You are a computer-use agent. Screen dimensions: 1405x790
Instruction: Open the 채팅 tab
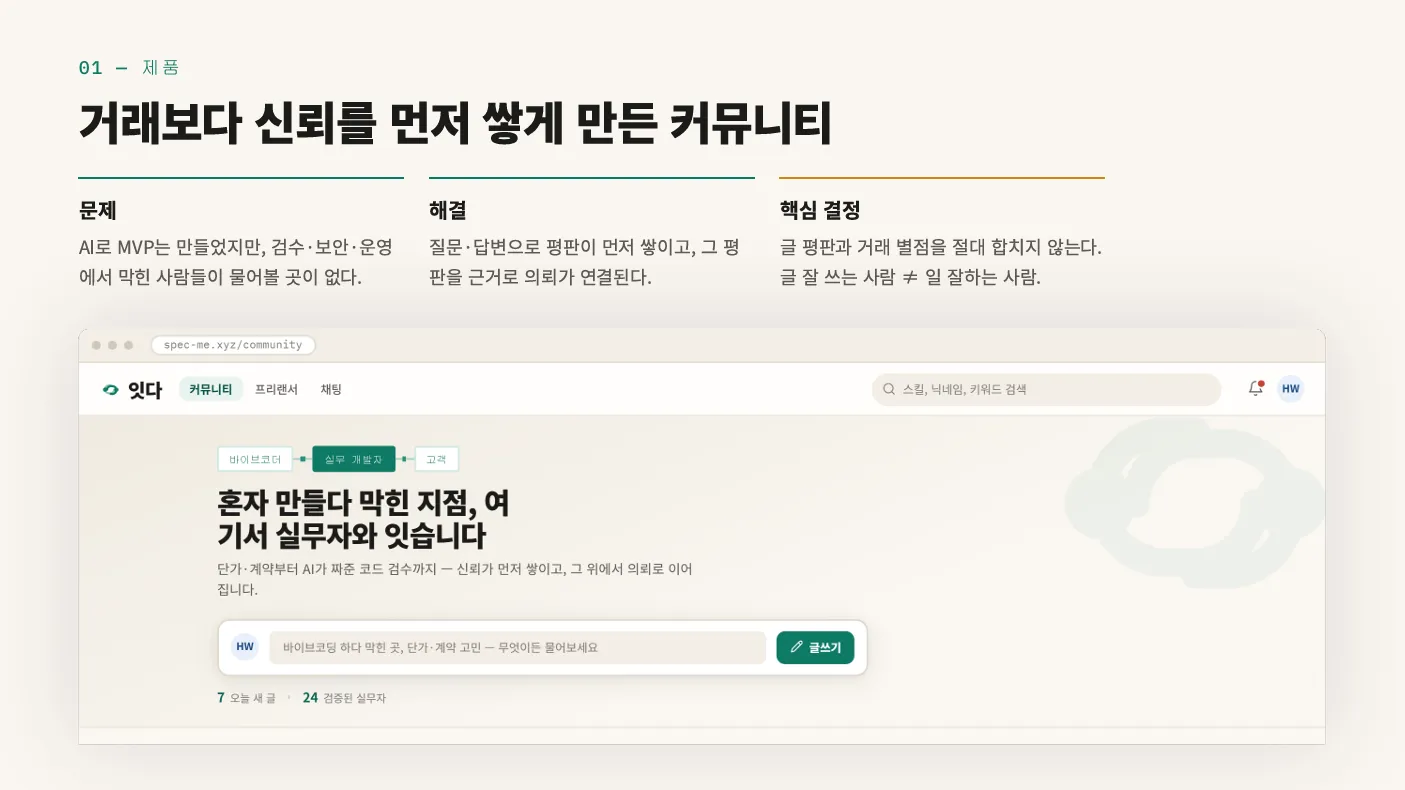coord(331,389)
